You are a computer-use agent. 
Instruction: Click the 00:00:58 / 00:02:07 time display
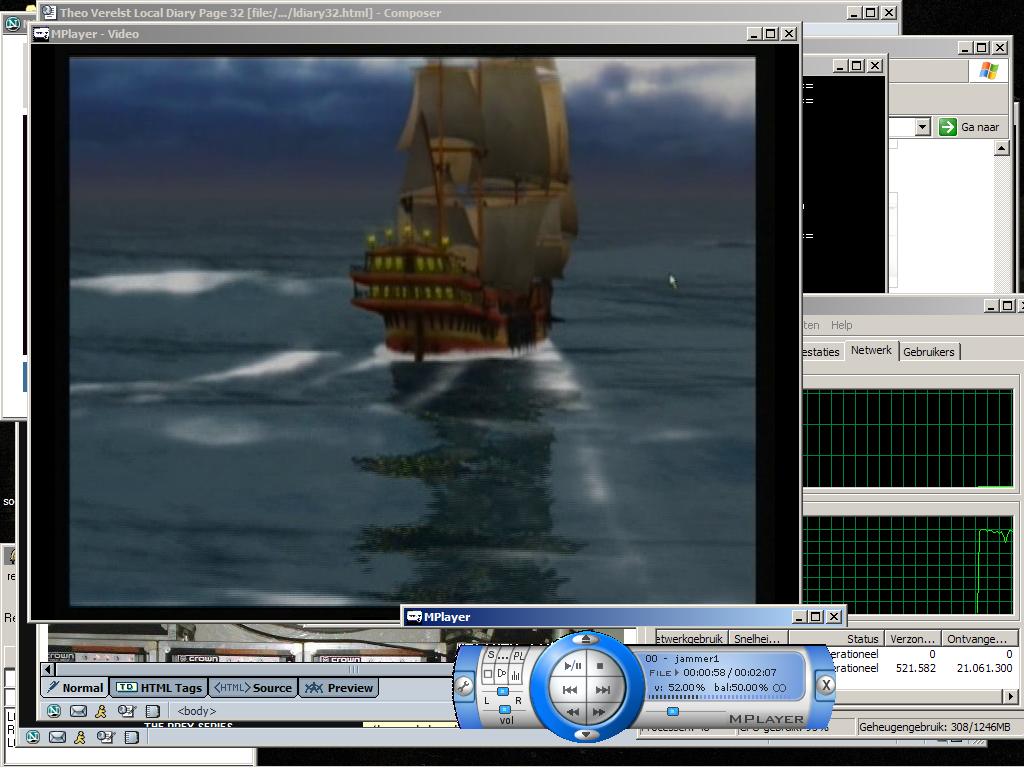pos(729,672)
